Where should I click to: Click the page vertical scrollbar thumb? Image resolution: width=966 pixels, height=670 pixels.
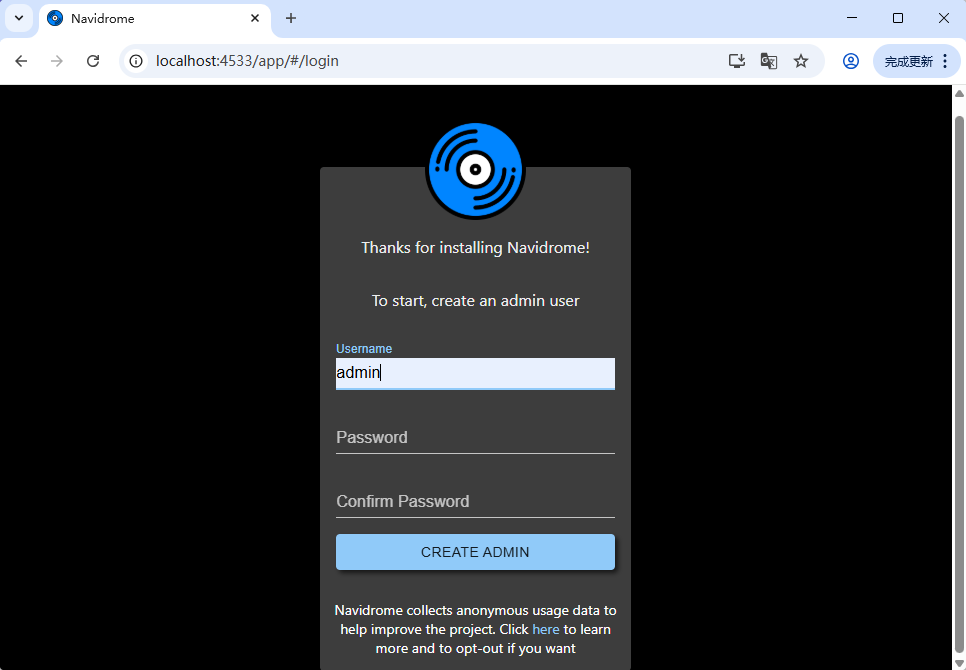tap(959, 382)
